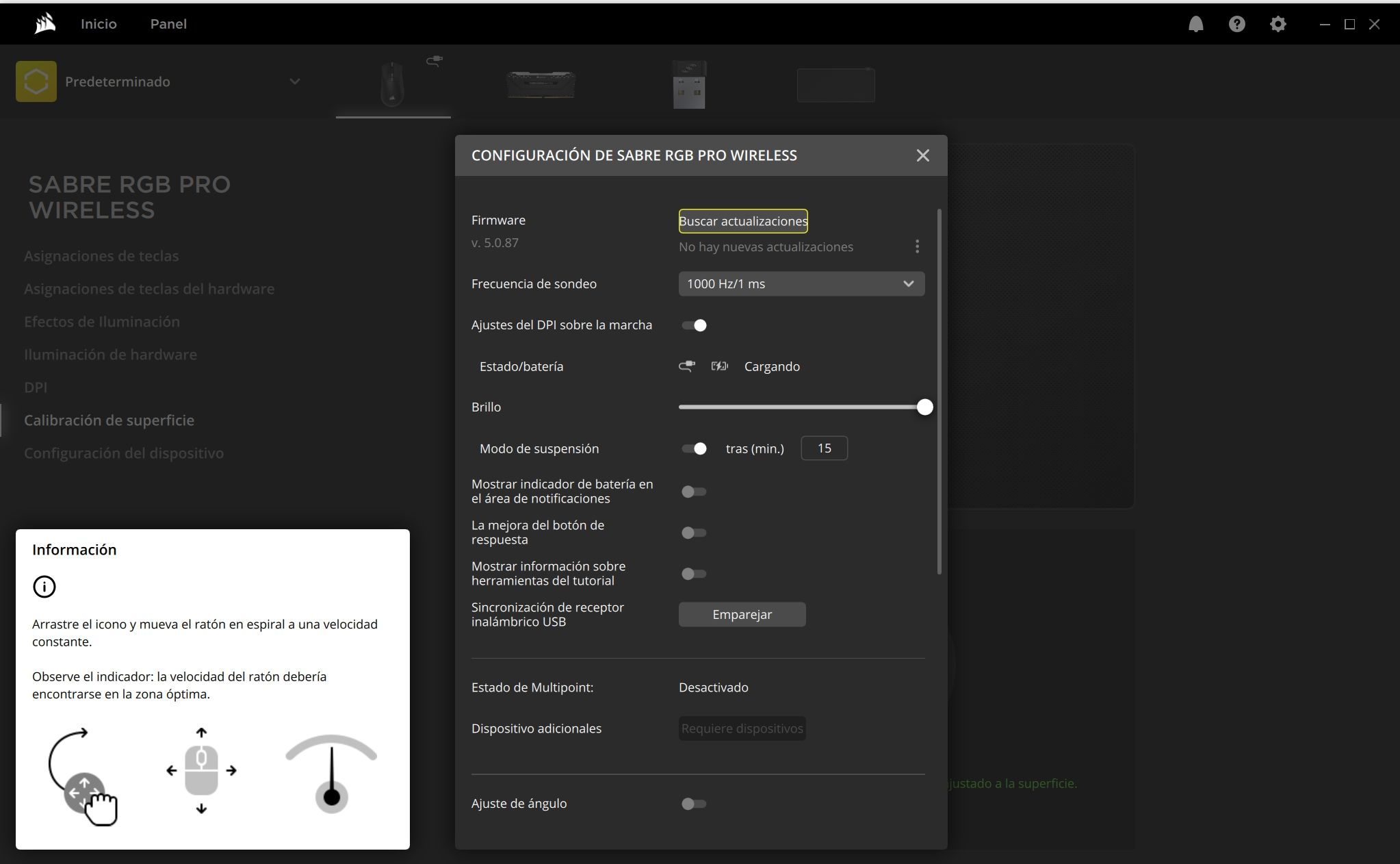Open the Frecuencia de sondeo dropdown
The image size is (1400, 864).
(801, 283)
